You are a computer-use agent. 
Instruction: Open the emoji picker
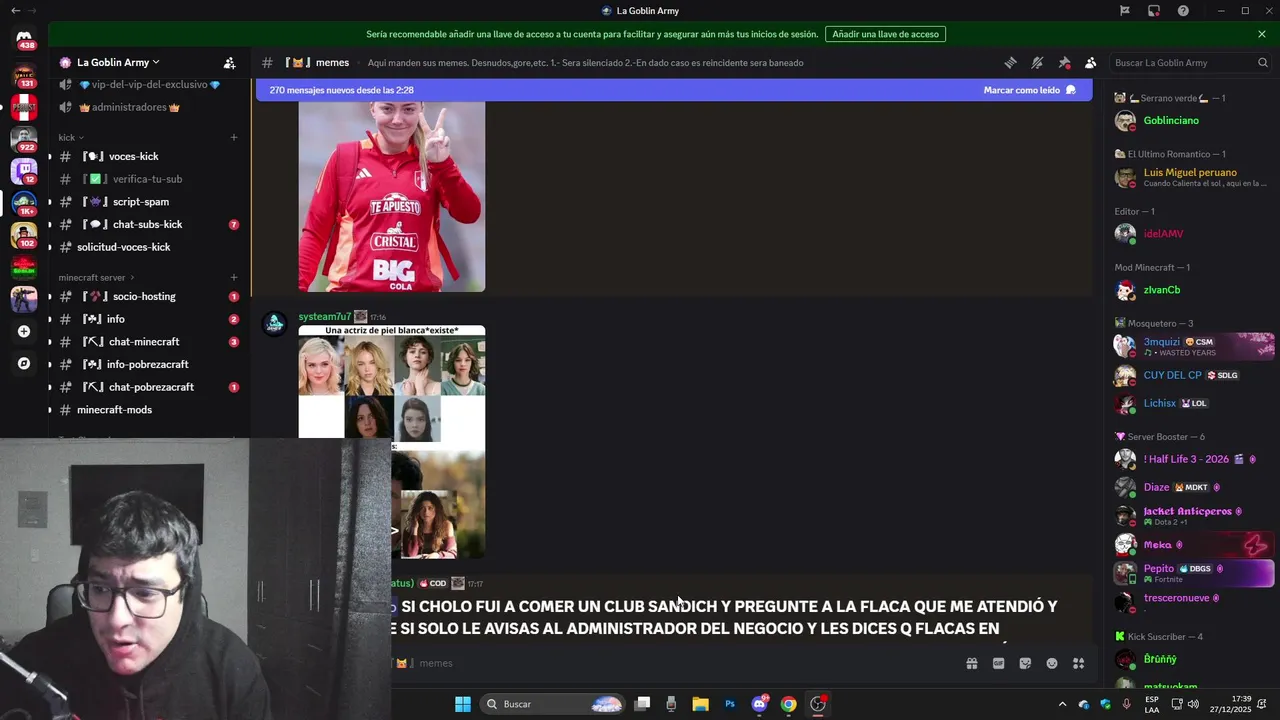coord(1052,663)
